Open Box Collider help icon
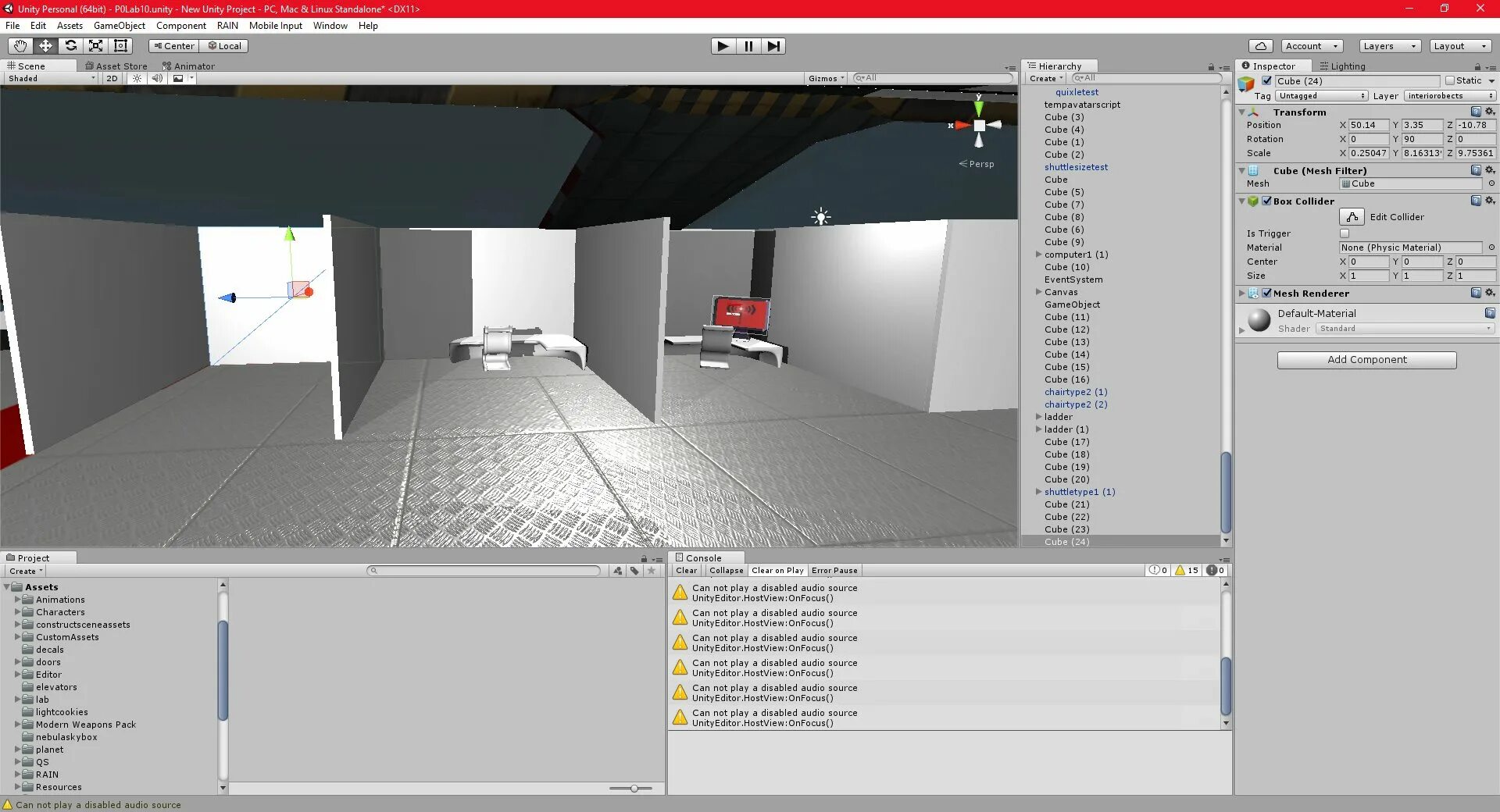The width and height of the screenshot is (1500, 812). pyautogui.click(x=1476, y=201)
